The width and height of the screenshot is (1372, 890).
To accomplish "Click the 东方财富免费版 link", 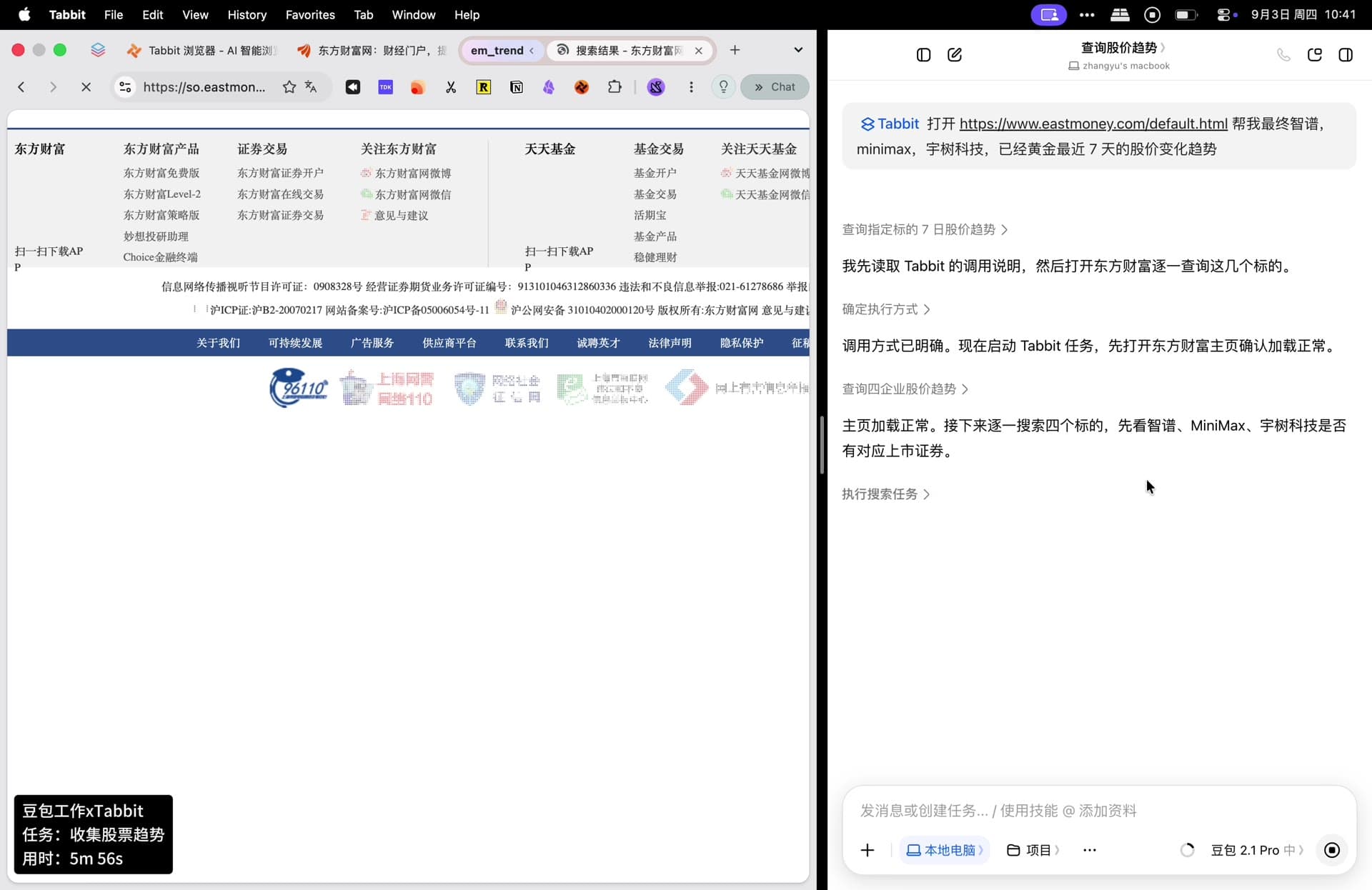I will coord(161,173).
